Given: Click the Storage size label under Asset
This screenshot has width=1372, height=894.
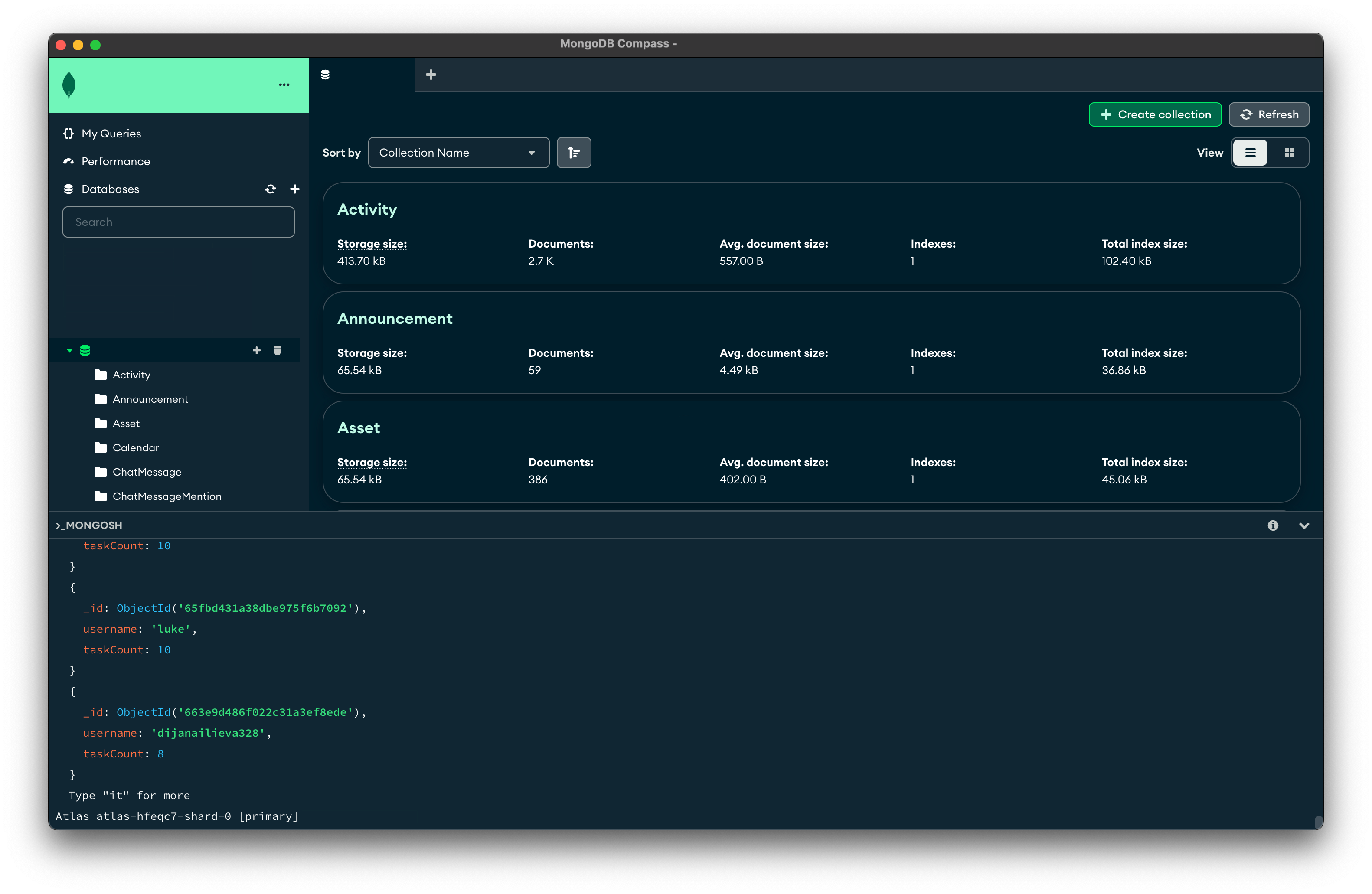Looking at the screenshot, I should click(372, 462).
